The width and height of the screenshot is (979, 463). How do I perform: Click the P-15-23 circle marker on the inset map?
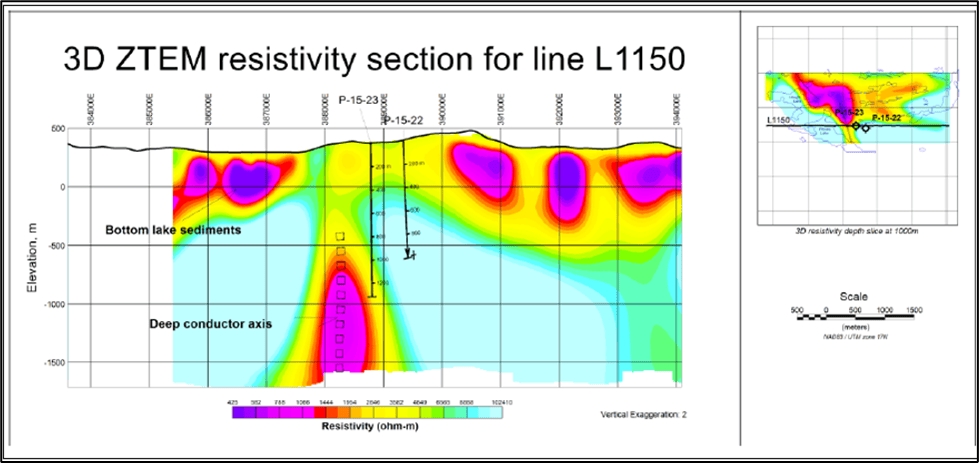(855, 125)
